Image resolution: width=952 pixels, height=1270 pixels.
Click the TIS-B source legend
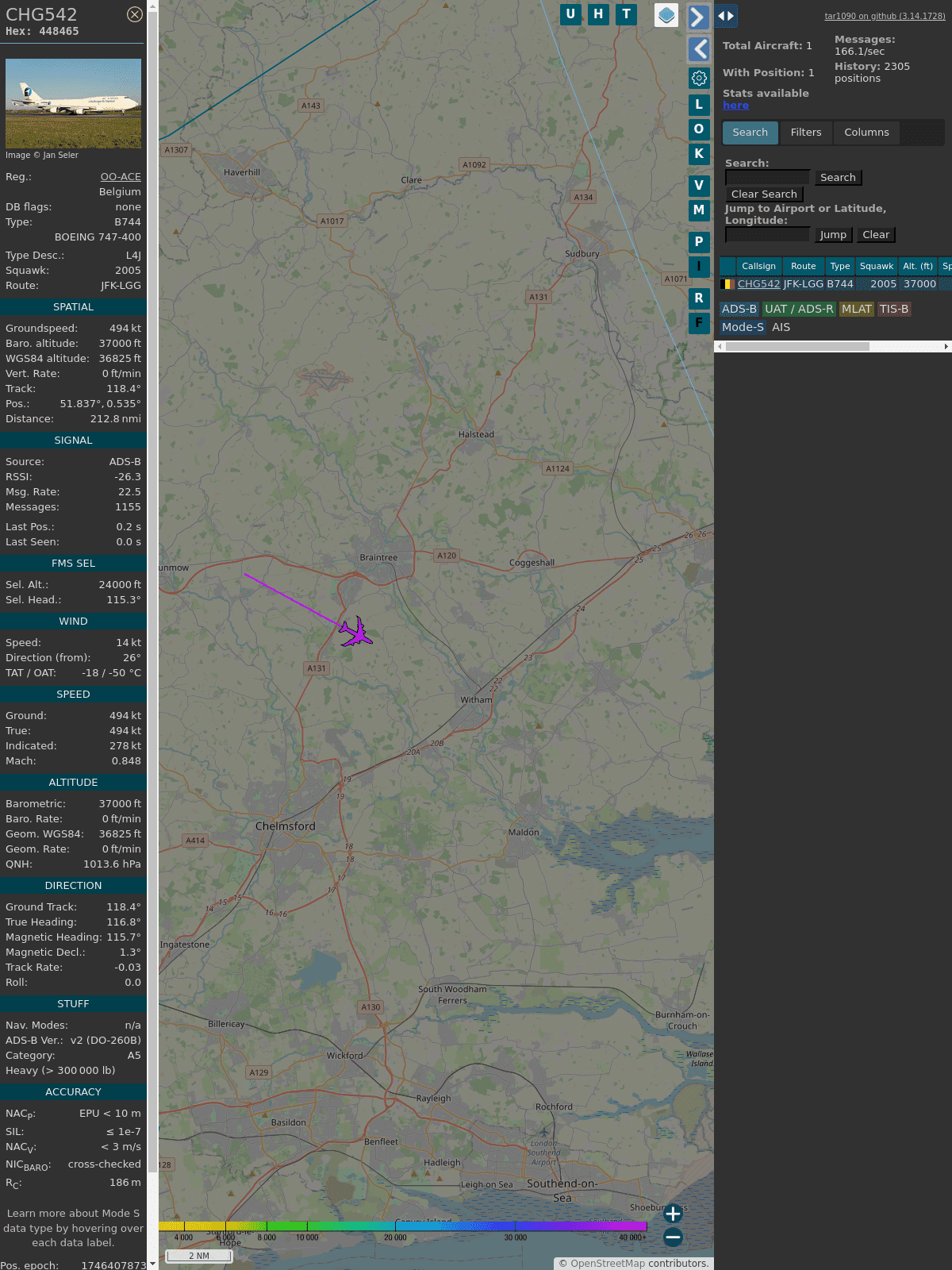(x=894, y=310)
